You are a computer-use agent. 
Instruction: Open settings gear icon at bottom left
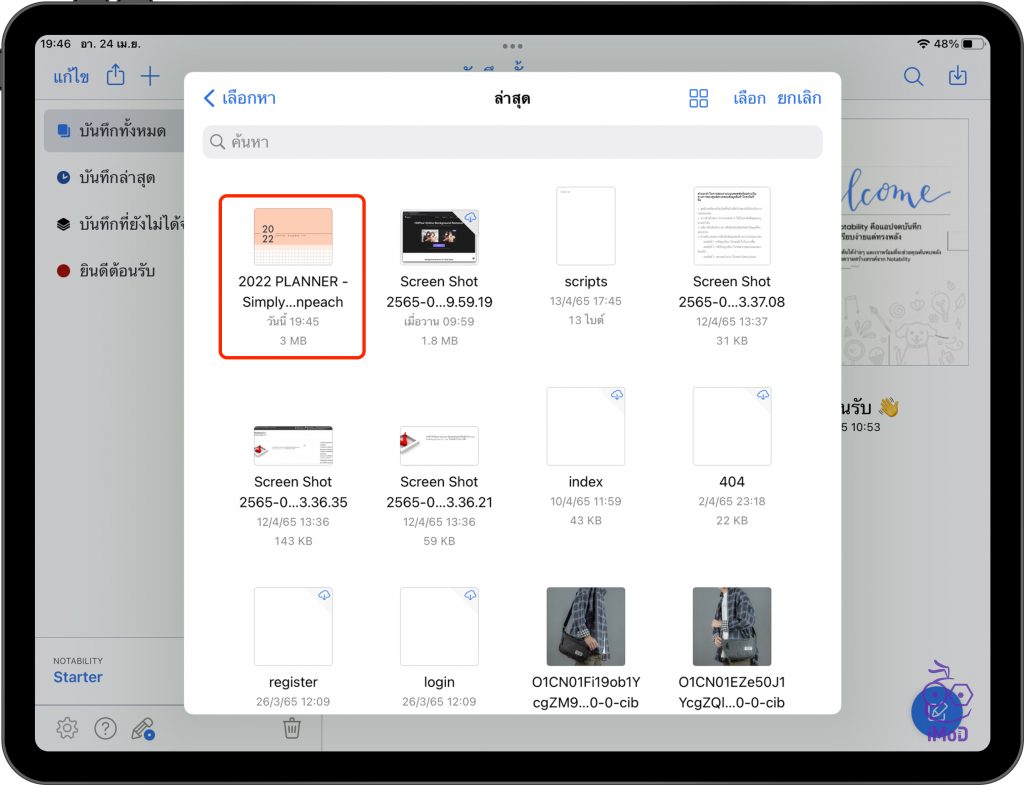pos(67,728)
